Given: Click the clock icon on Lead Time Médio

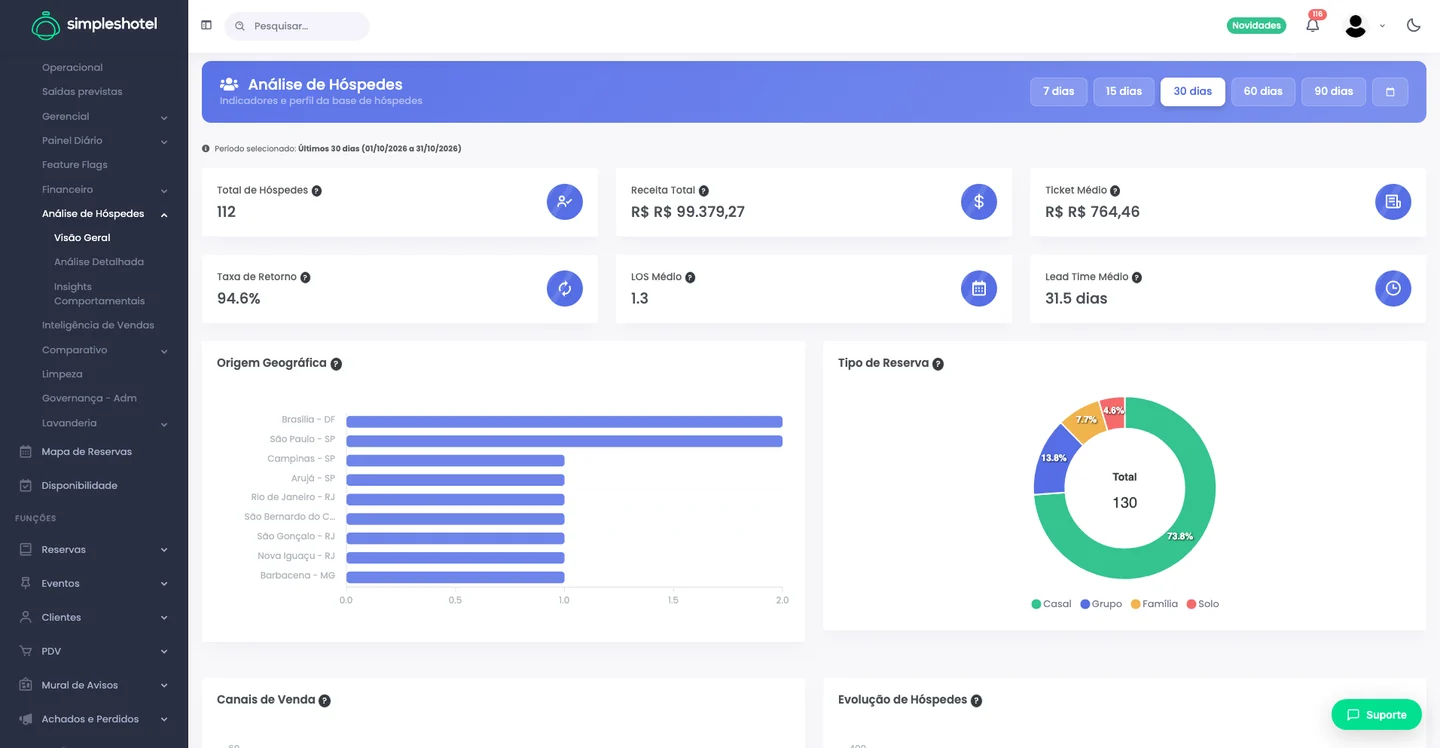Looking at the screenshot, I should (1393, 289).
